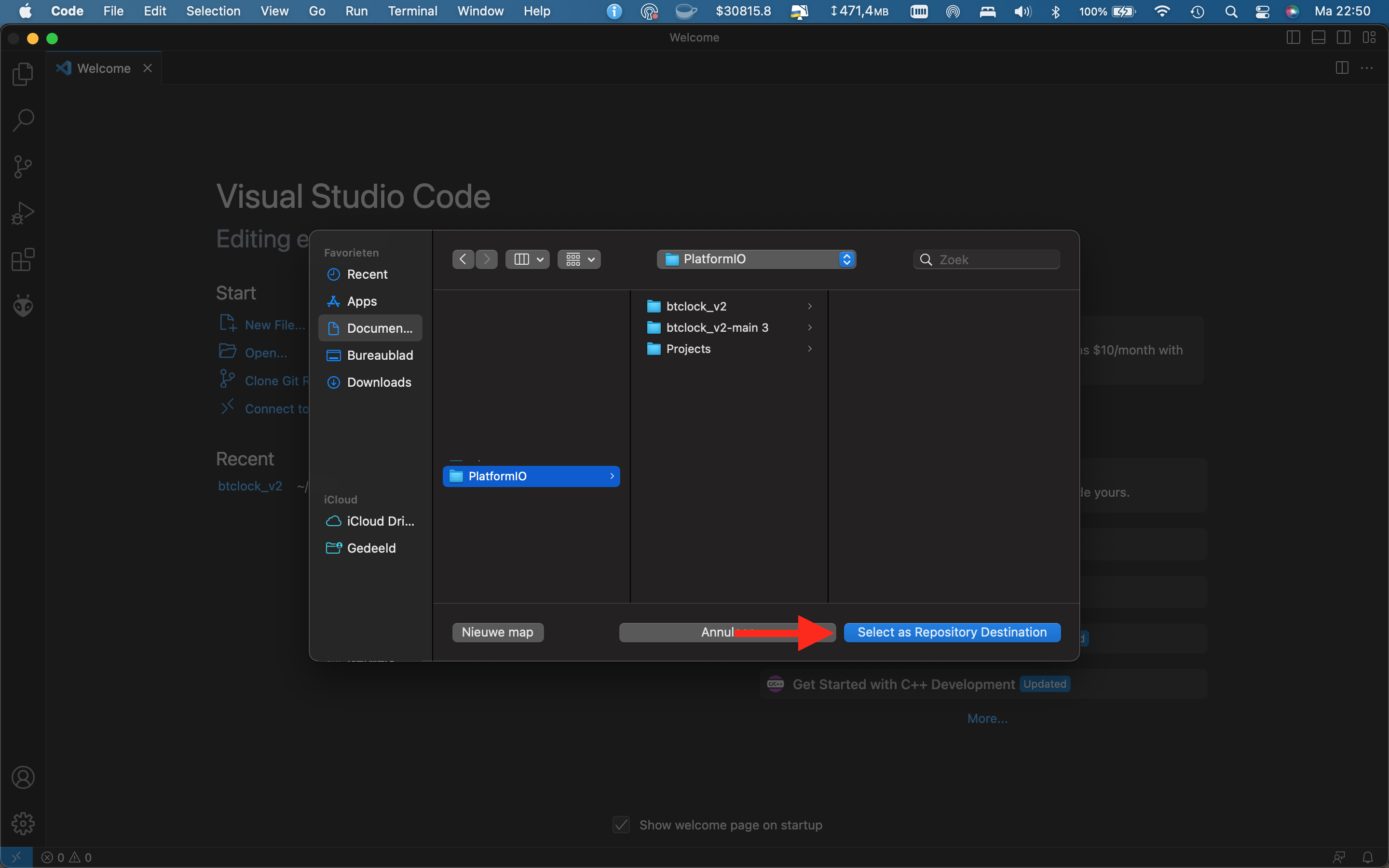Open Bluetooth status in menu bar
The image size is (1389, 868).
(x=1055, y=12)
